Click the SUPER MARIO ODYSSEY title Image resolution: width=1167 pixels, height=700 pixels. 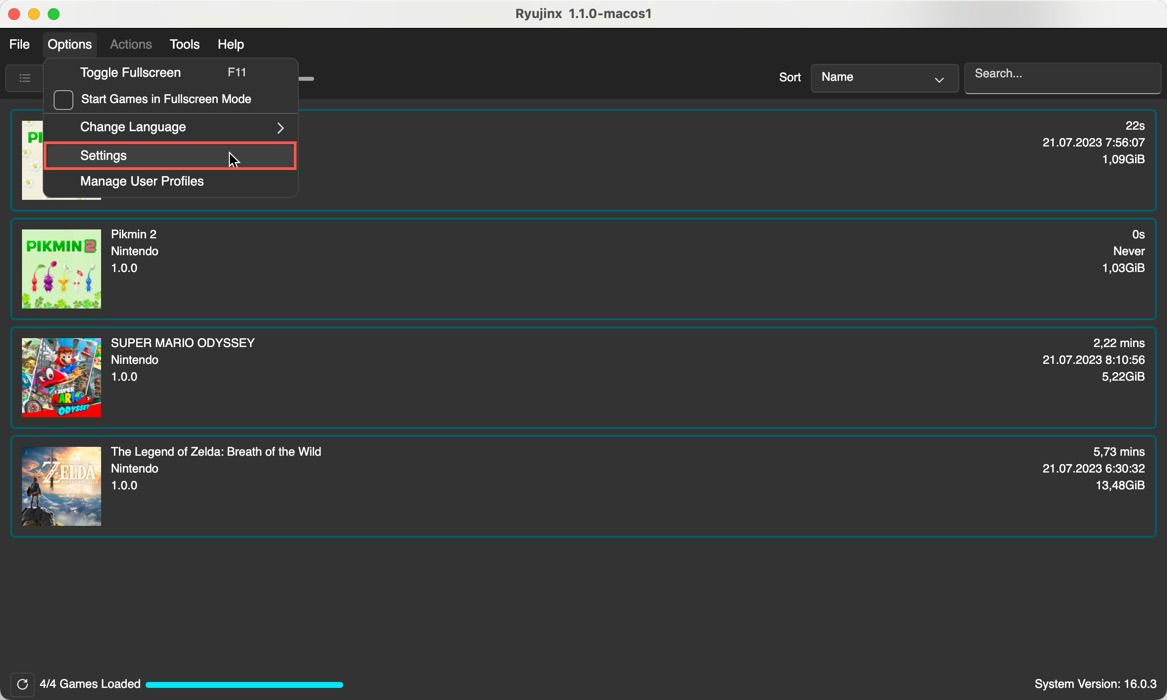click(182, 343)
